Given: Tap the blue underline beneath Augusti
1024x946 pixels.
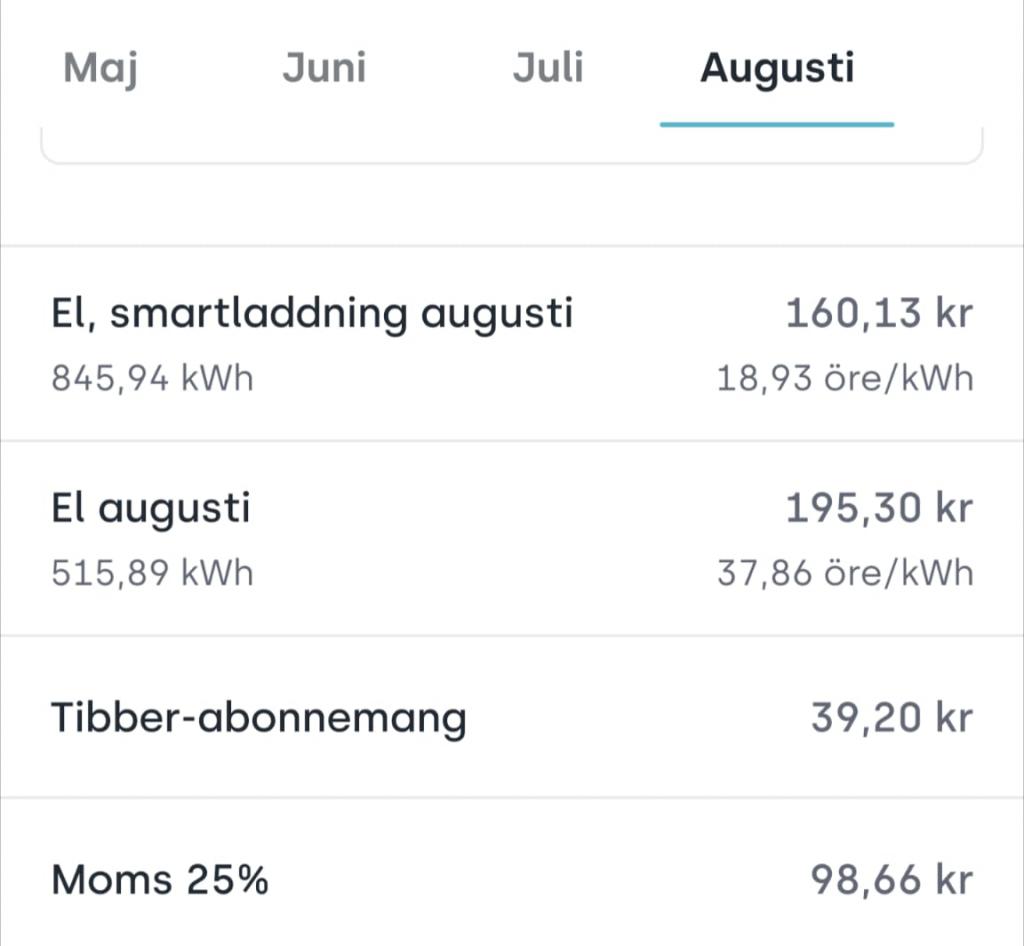Looking at the screenshot, I should (777, 124).
